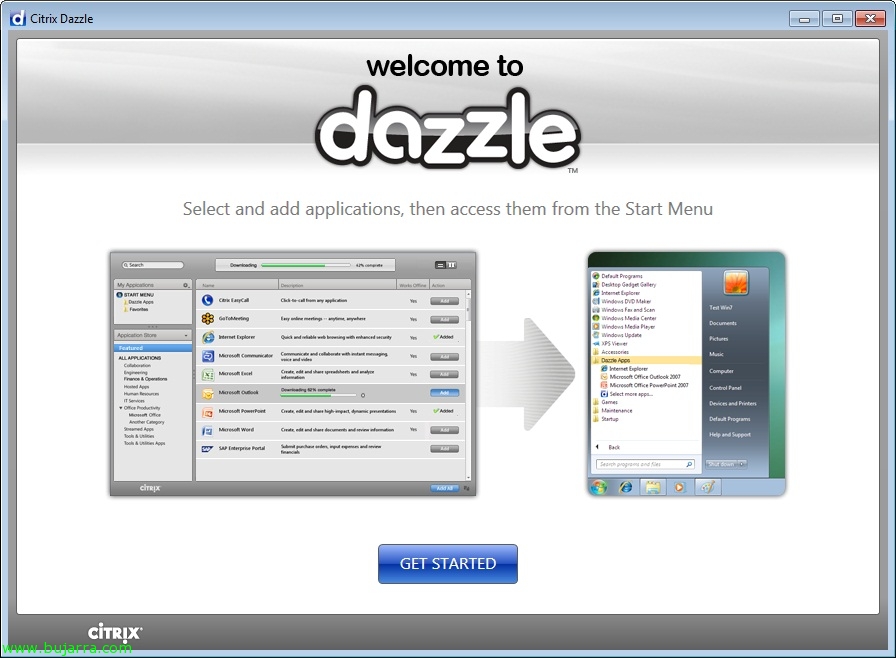This screenshot has height=658, width=896.
Task: Click the Windows Start Menu preview image
Action: 686,374
